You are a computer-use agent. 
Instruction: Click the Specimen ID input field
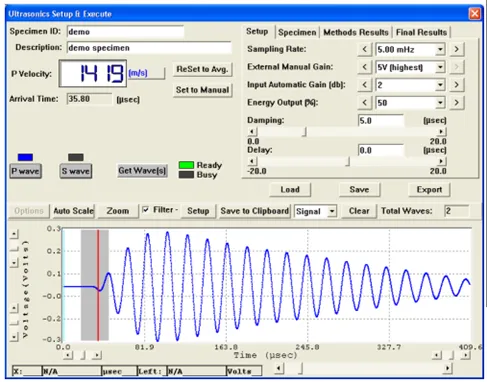click(x=125, y=32)
